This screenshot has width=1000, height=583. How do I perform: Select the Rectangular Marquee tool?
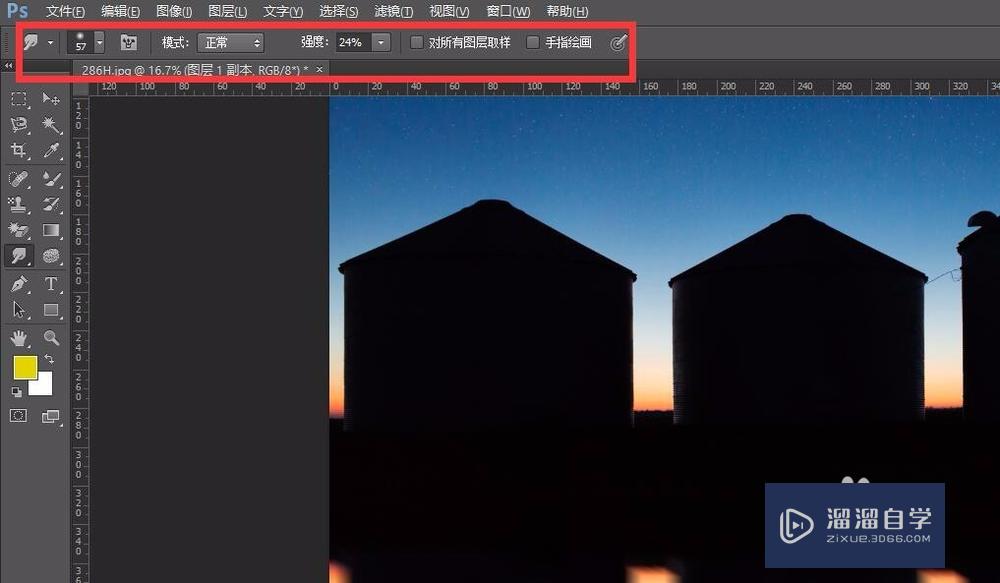click(19, 99)
